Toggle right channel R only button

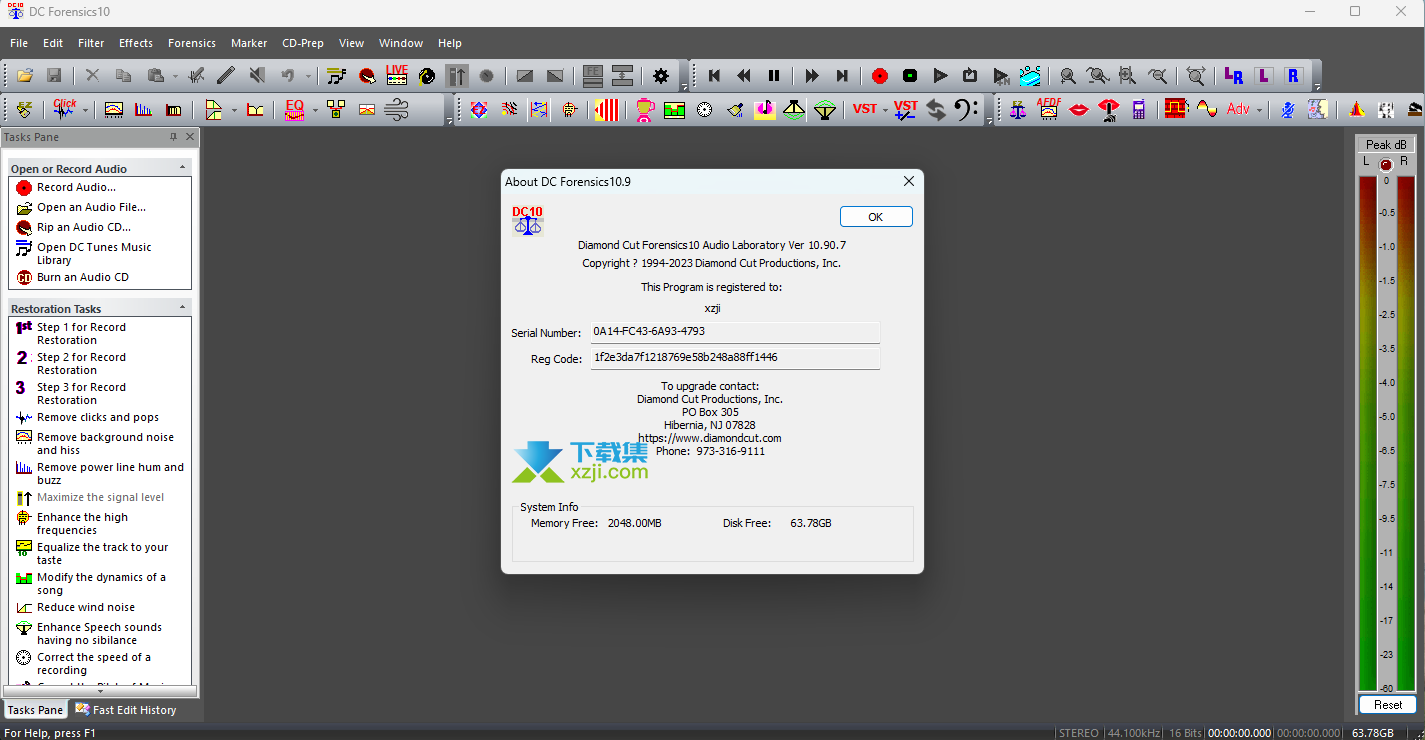coord(1293,76)
